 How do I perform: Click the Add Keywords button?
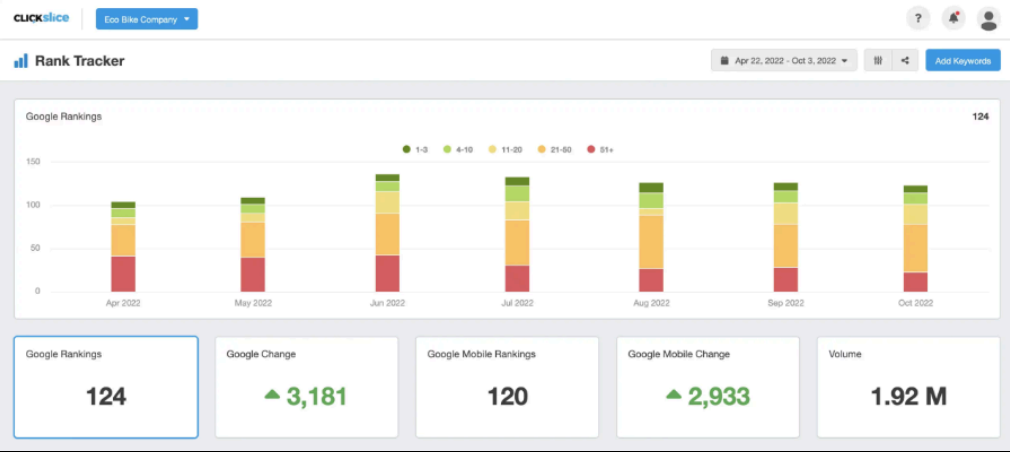[x=962, y=61]
